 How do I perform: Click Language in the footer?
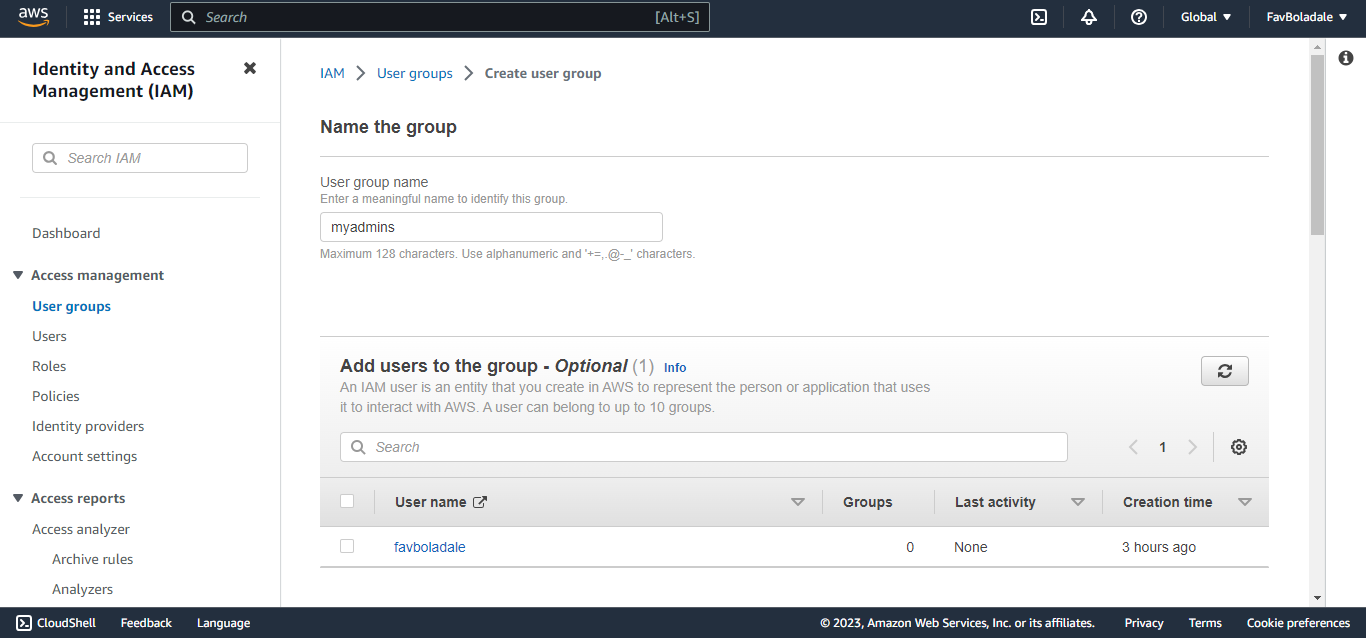coord(223,623)
